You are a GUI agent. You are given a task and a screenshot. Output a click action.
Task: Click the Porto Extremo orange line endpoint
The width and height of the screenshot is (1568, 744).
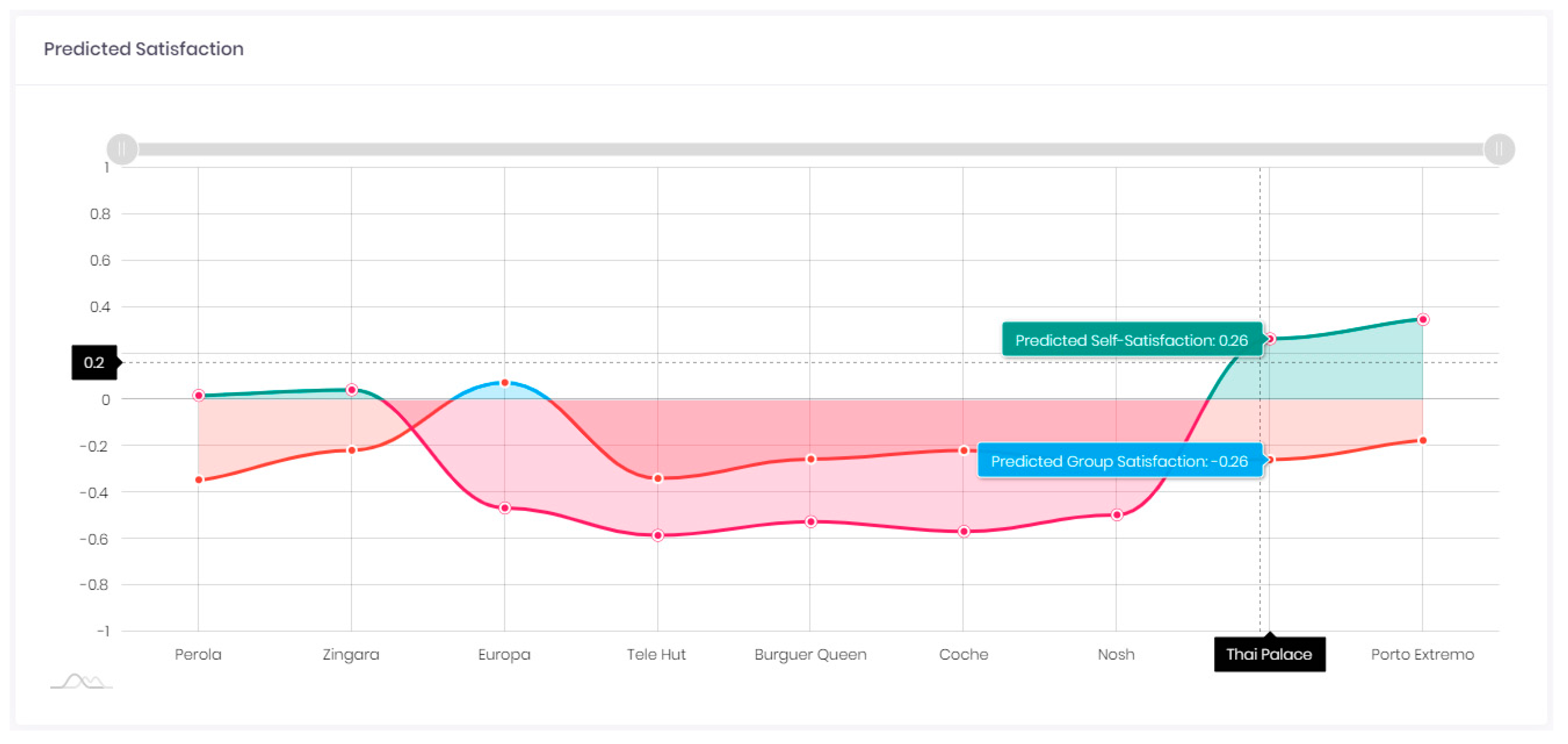pos(1423,440)
